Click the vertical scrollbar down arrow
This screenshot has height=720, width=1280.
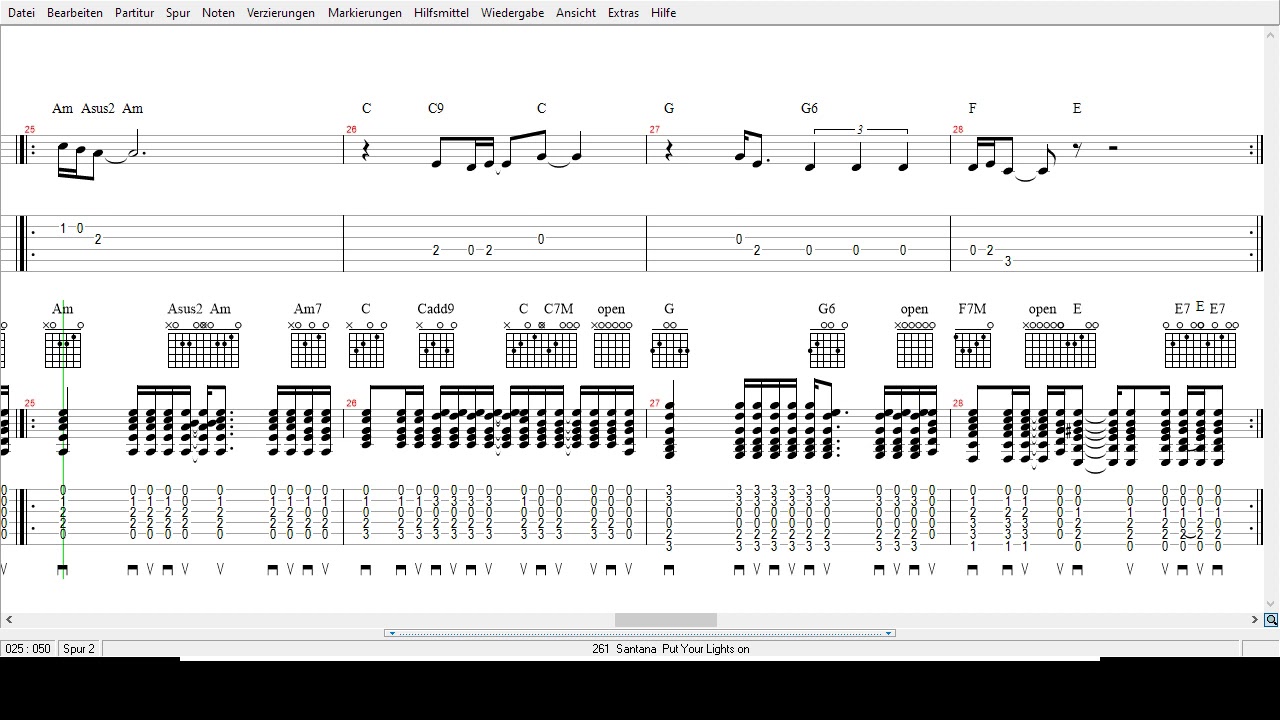(1271, 604)
